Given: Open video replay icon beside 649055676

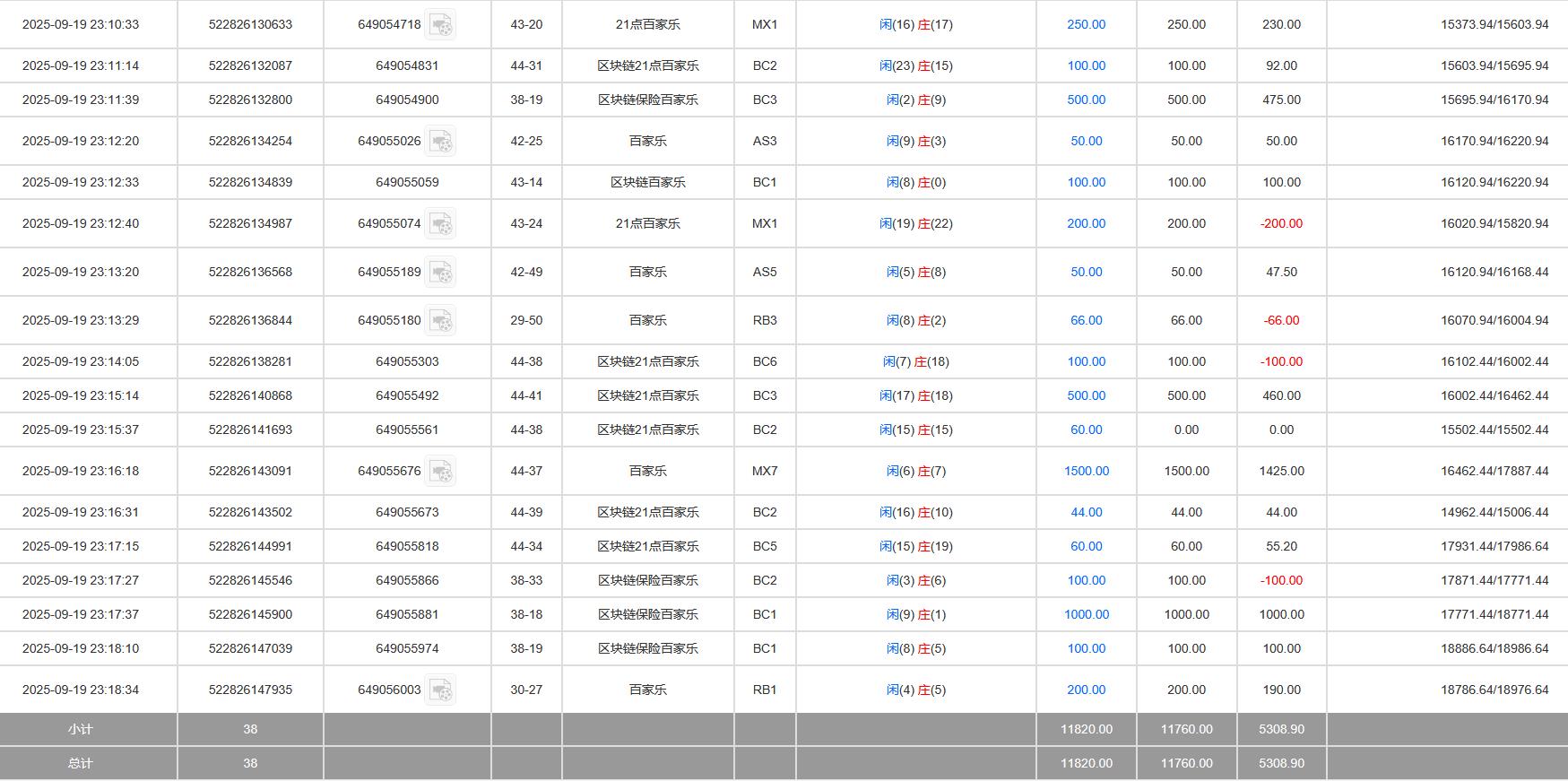Looking at the screenshot, I should pos(440,471).
